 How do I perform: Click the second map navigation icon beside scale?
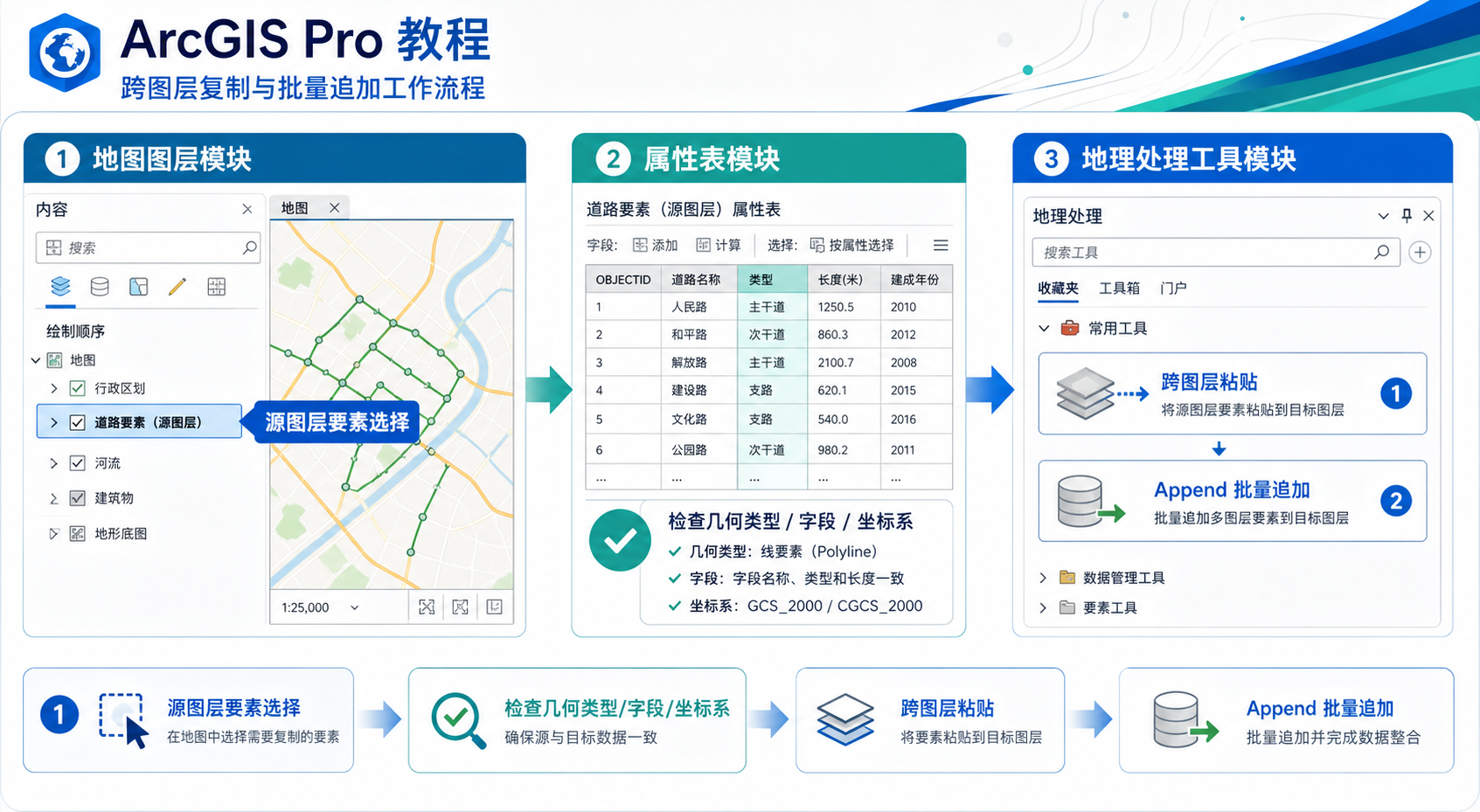[x=461, y=607]
